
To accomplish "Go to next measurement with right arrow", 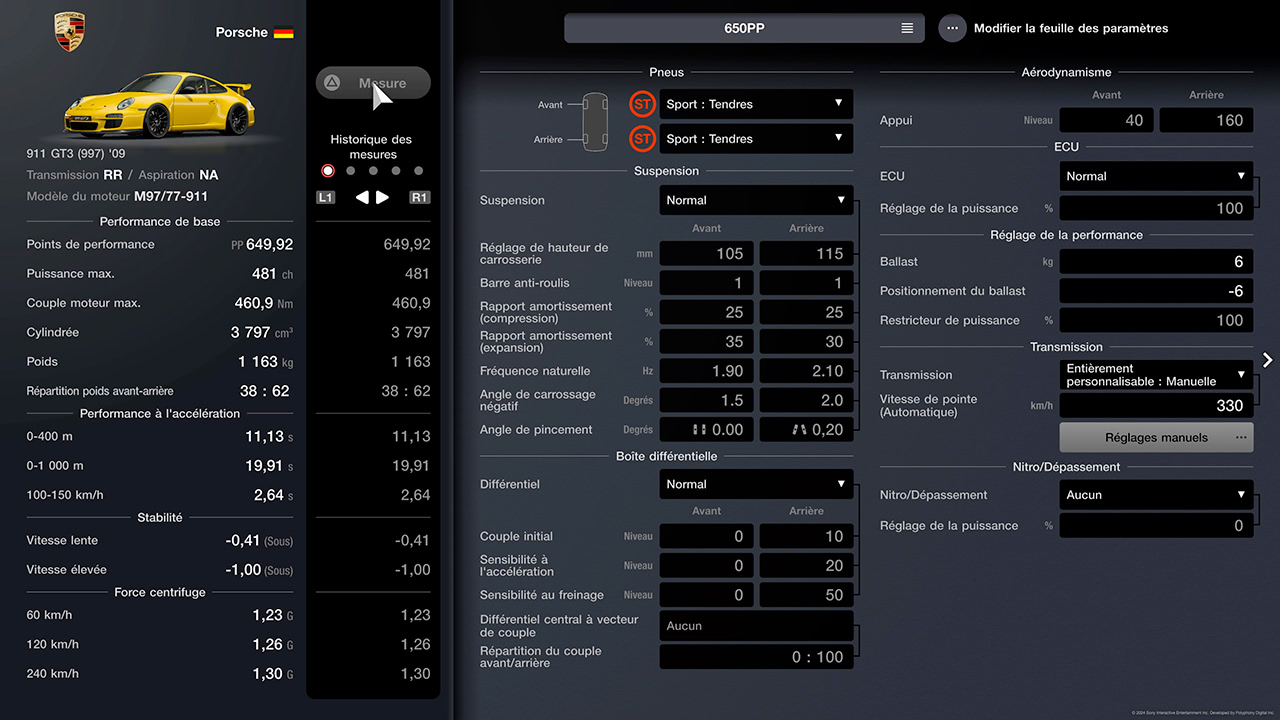I will click(x=383, y=197).
